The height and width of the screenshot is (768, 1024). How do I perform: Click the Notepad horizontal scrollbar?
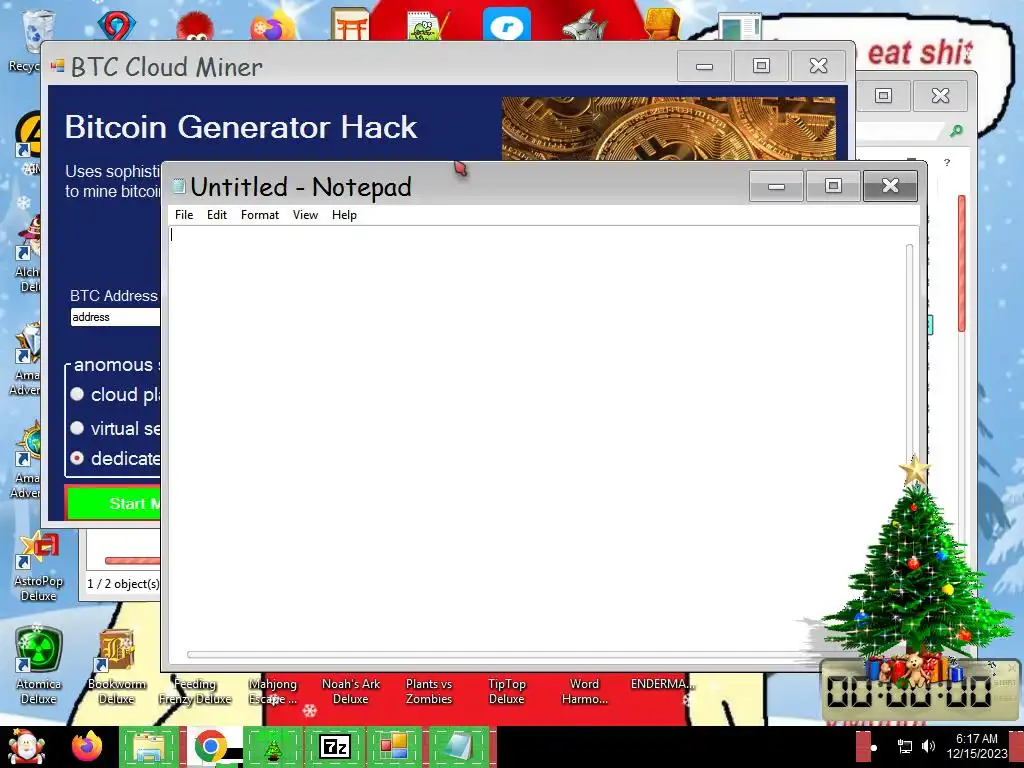pos(496,654)
